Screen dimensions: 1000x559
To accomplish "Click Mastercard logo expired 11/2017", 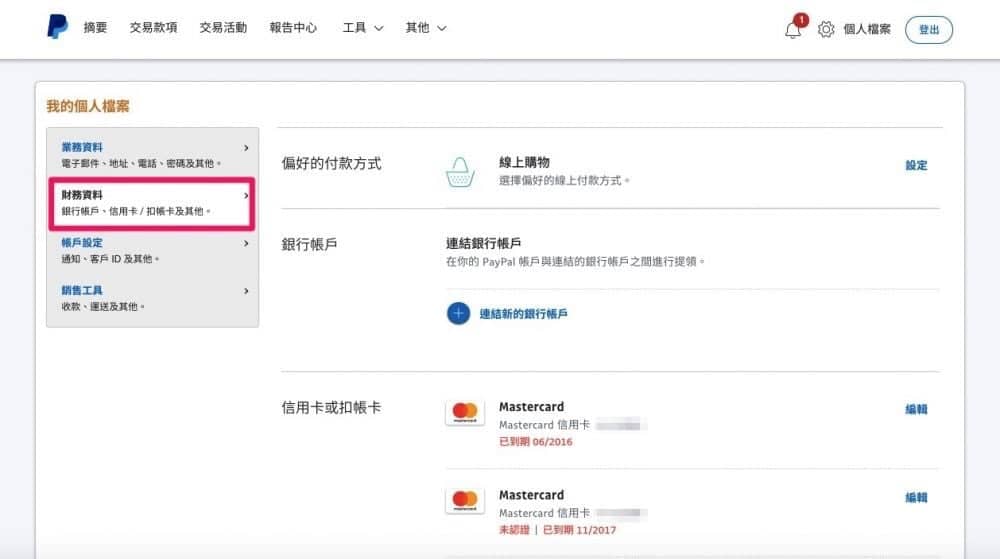I will pyautogui.click(x=465, y=501).
